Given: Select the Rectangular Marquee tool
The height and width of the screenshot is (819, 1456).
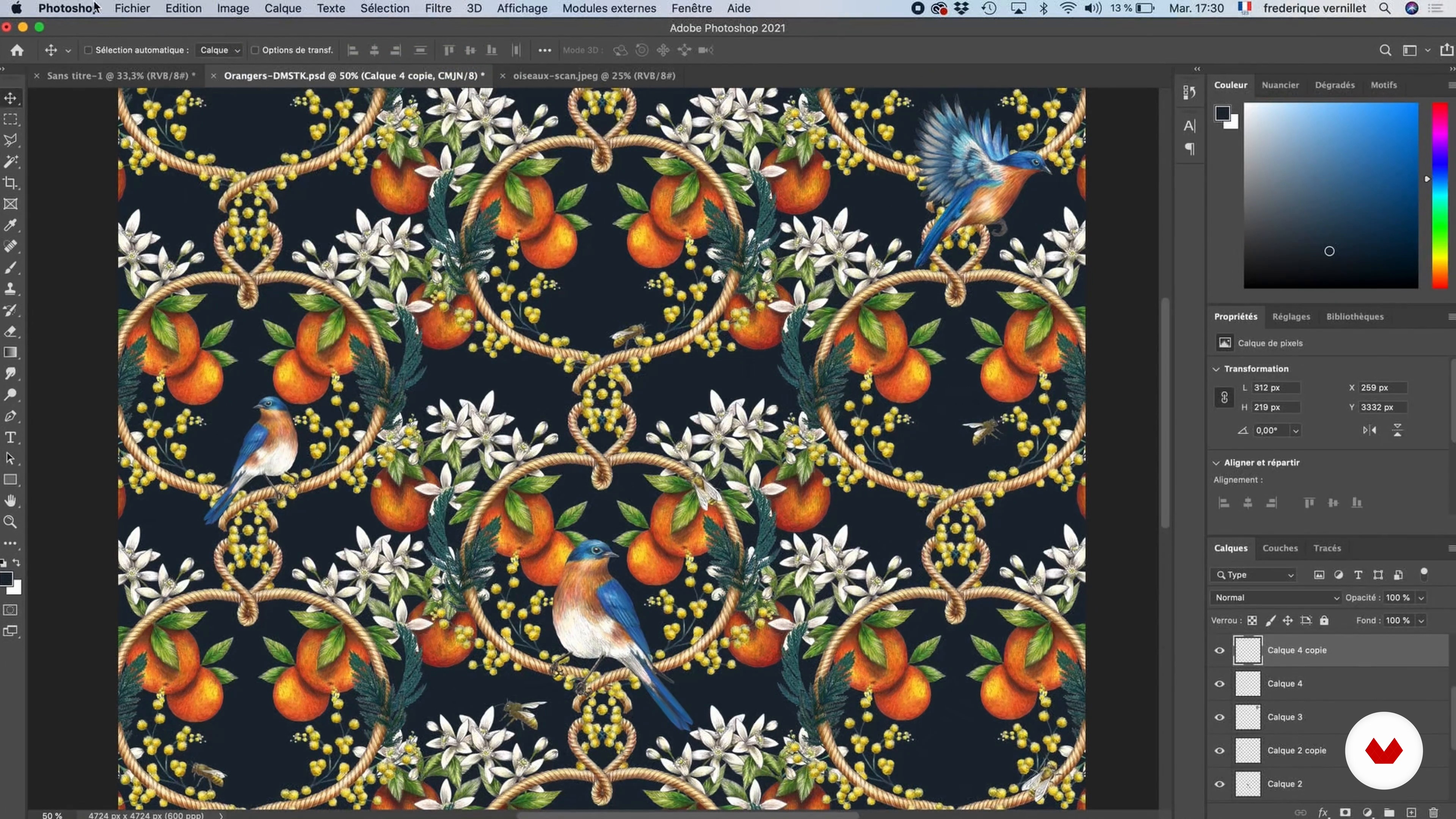Looking at the screenshot, I should (10, 119).
